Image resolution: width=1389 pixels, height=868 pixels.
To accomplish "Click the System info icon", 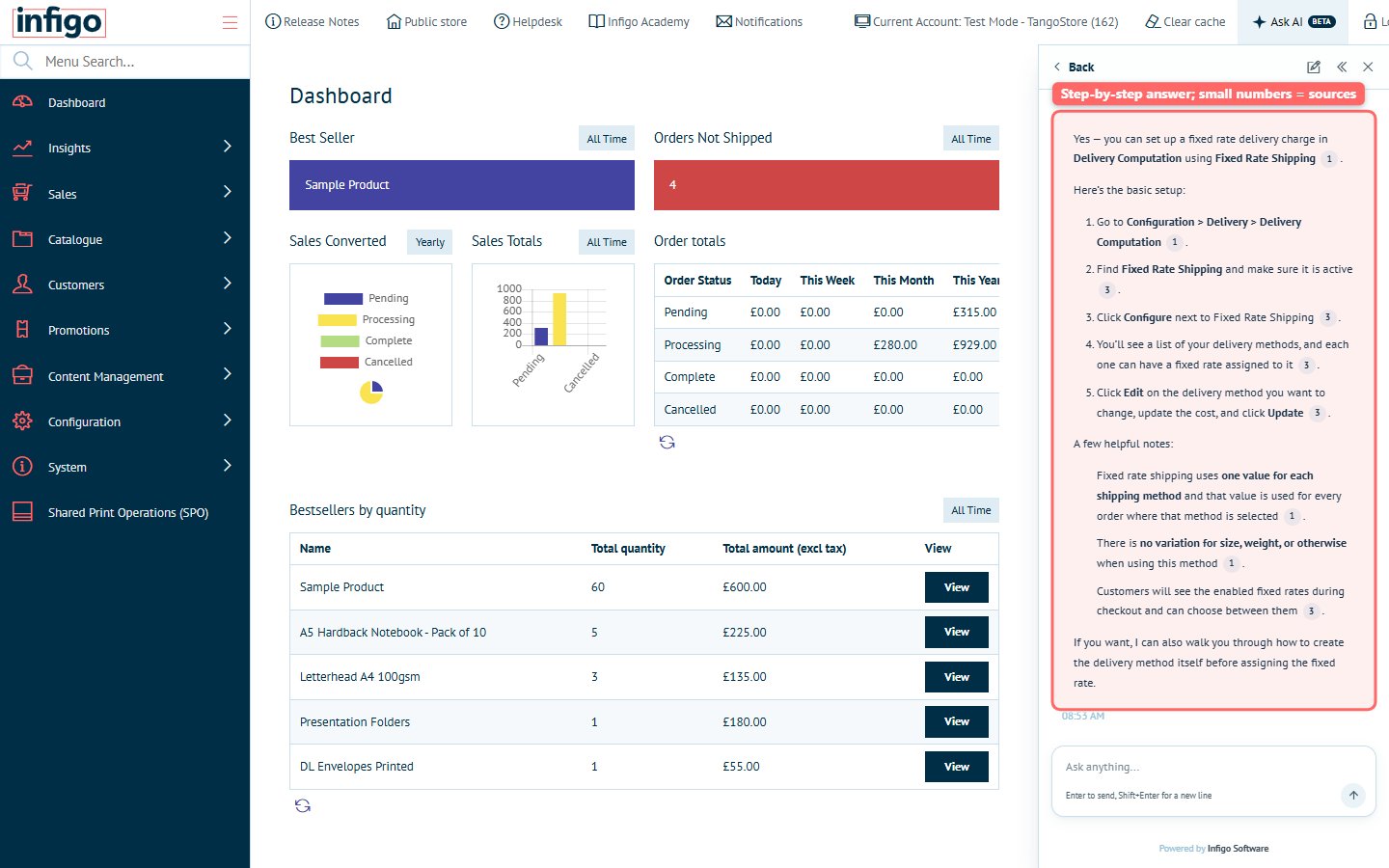I will pos(22,467).
